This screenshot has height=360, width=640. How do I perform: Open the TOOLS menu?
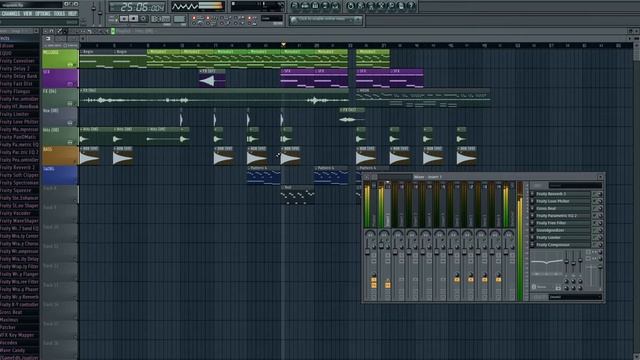tap(60, 13)
